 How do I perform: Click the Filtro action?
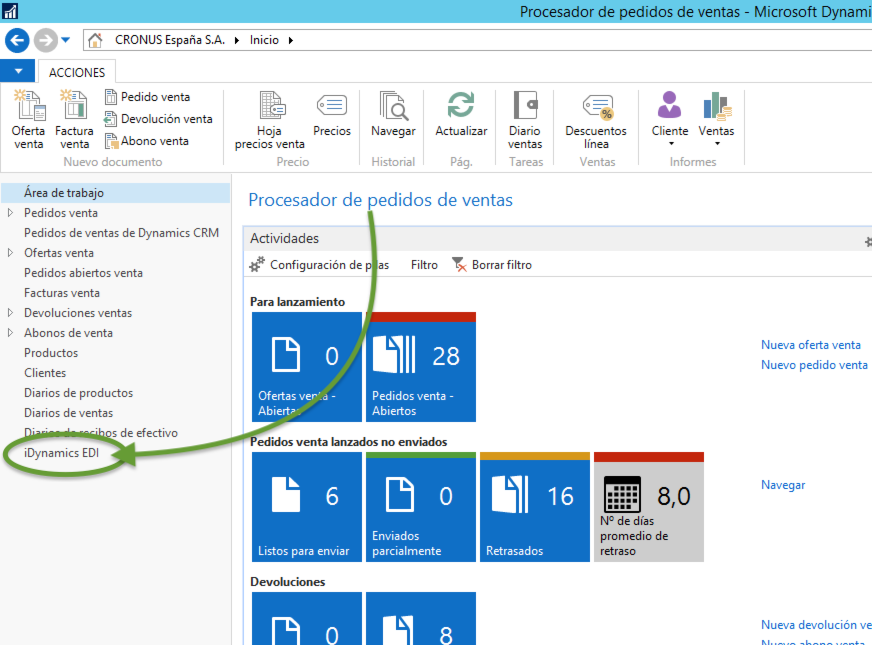pyautogui.click(x=424, y=265)
